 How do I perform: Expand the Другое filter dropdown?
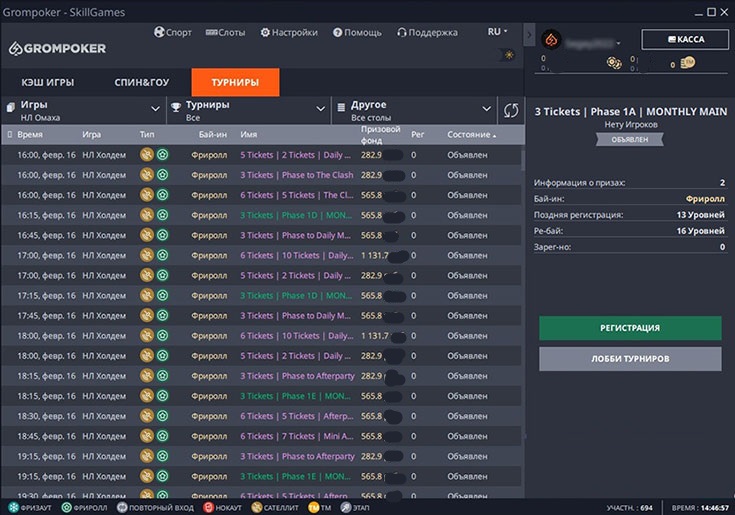[x=414, y=110]
